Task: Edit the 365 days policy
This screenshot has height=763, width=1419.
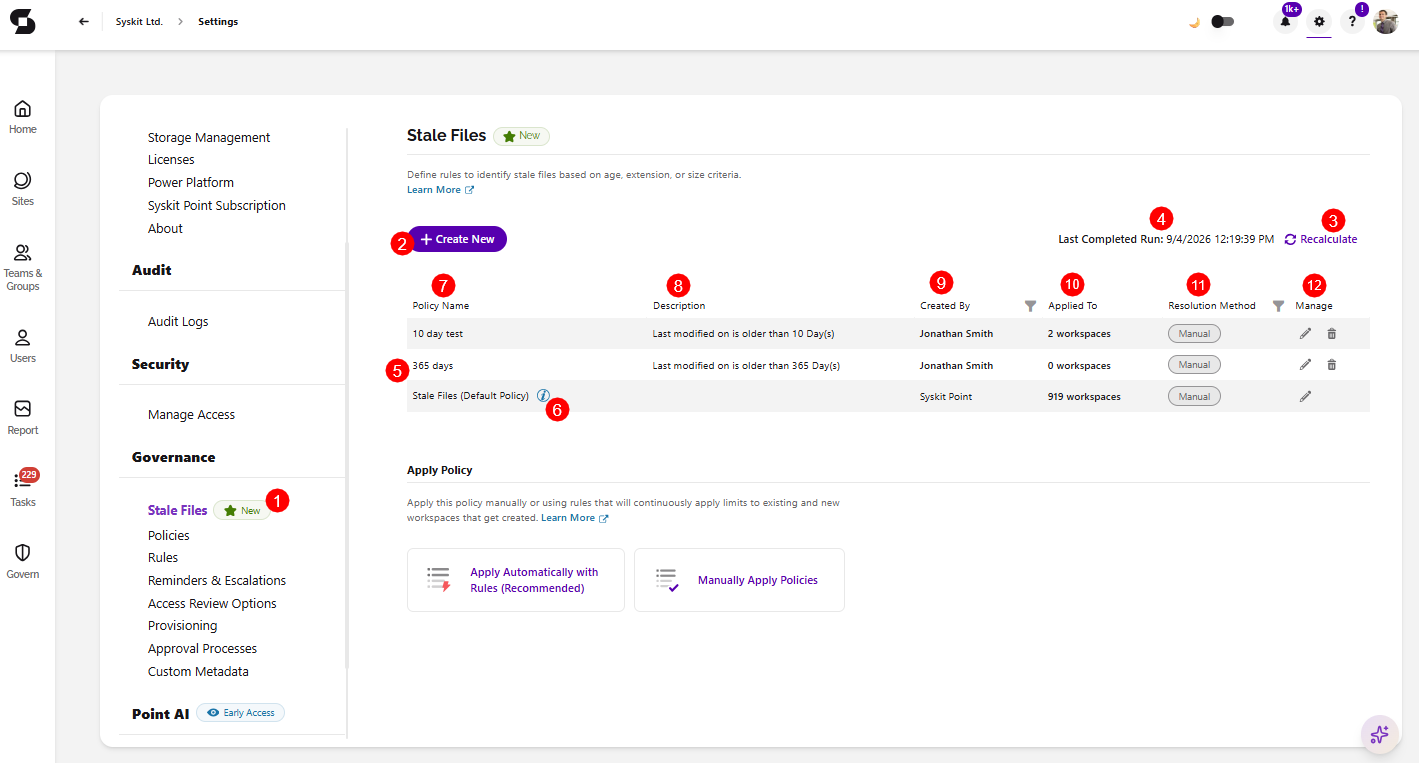Action: 1305,365
